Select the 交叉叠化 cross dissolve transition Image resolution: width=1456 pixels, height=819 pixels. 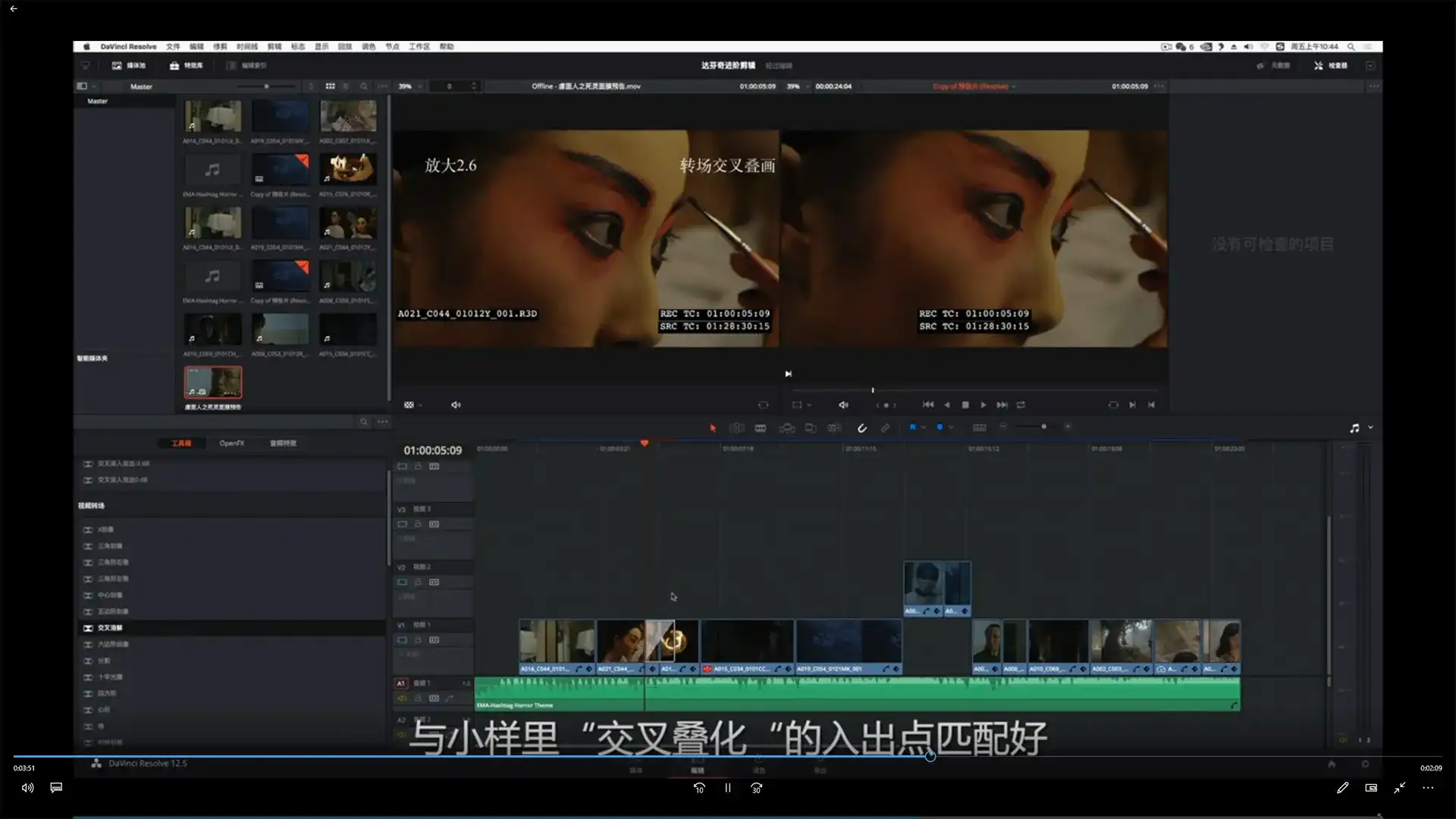click(x=110, y=628)
